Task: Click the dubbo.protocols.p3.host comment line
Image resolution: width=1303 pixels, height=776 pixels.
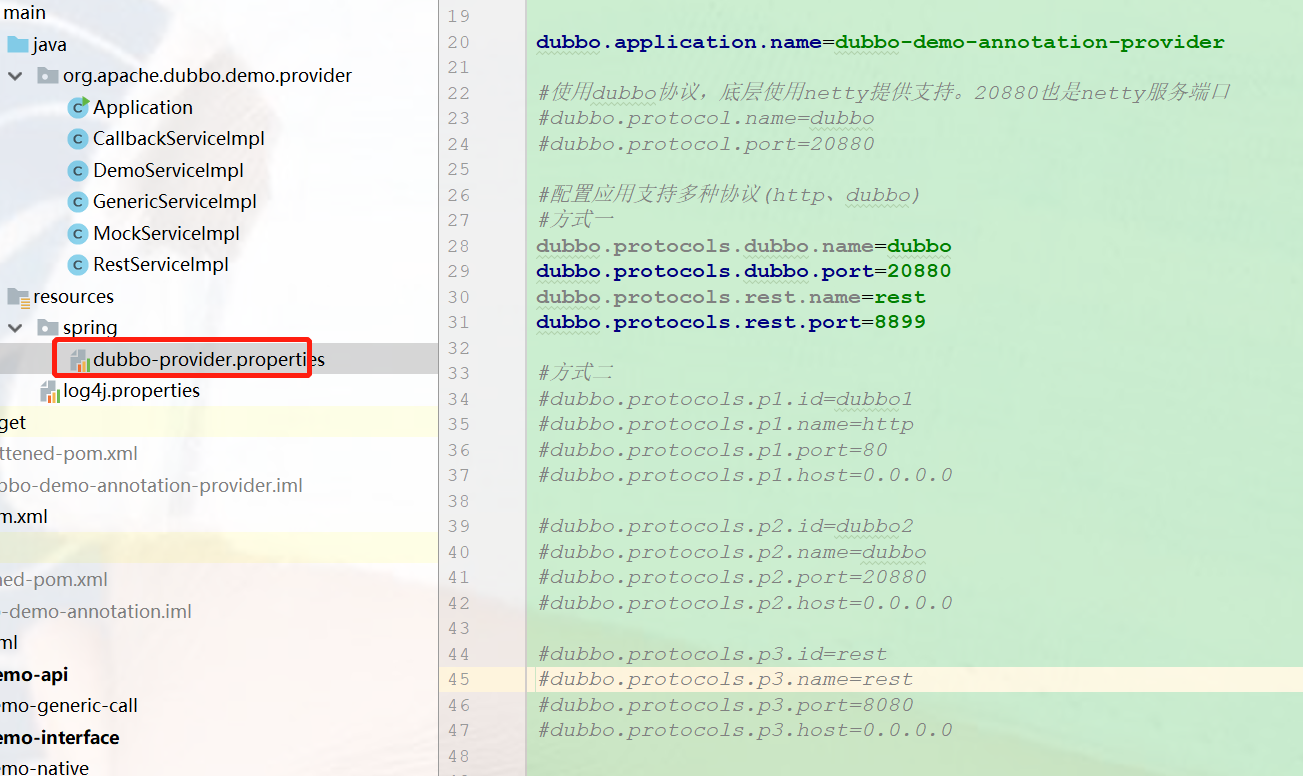Action: click(x=745, y=730)
